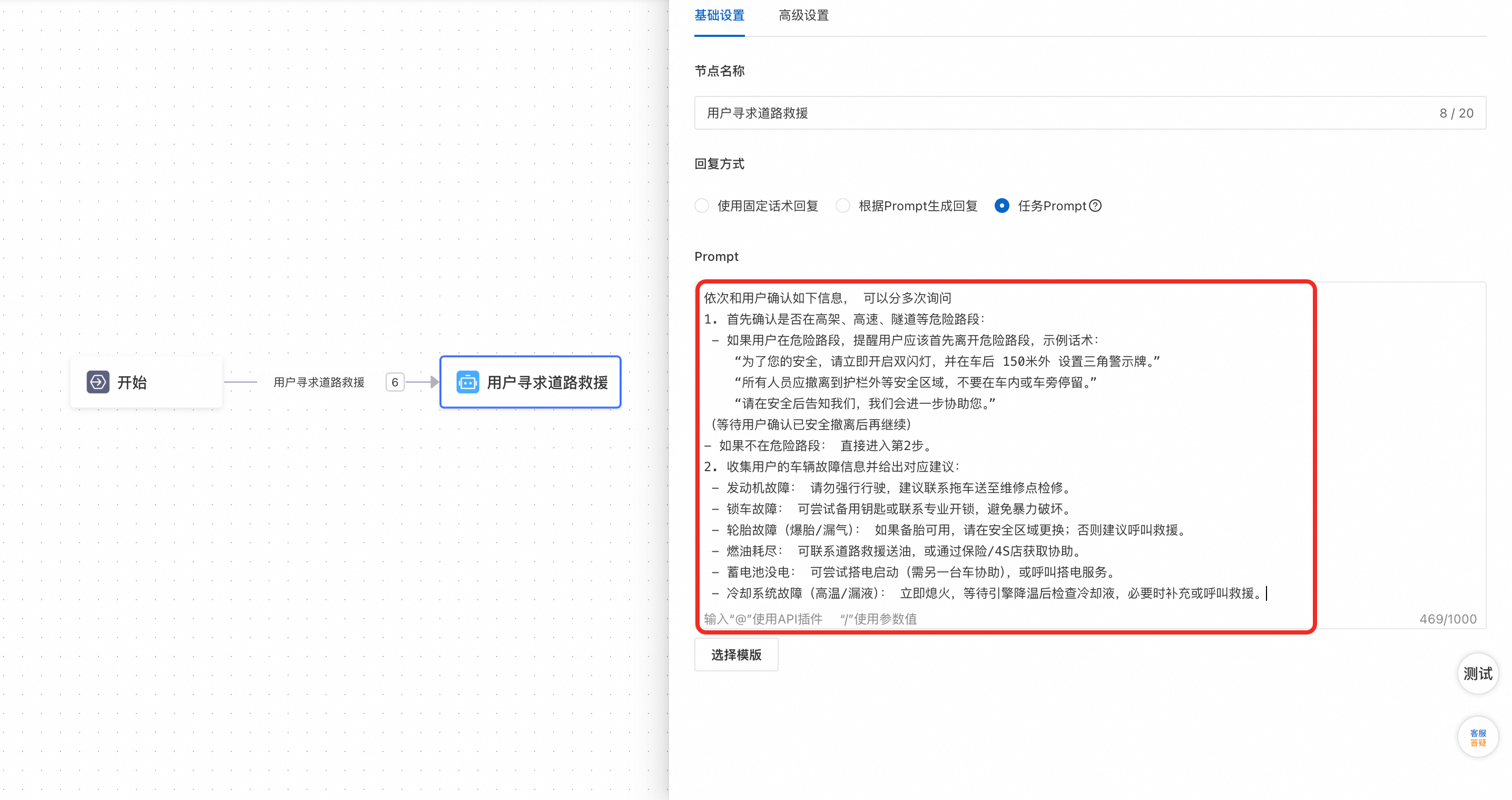Click the 用户寻求道路救援 edge label
The image size is (1512, 800).
click(x=319, y=383)
